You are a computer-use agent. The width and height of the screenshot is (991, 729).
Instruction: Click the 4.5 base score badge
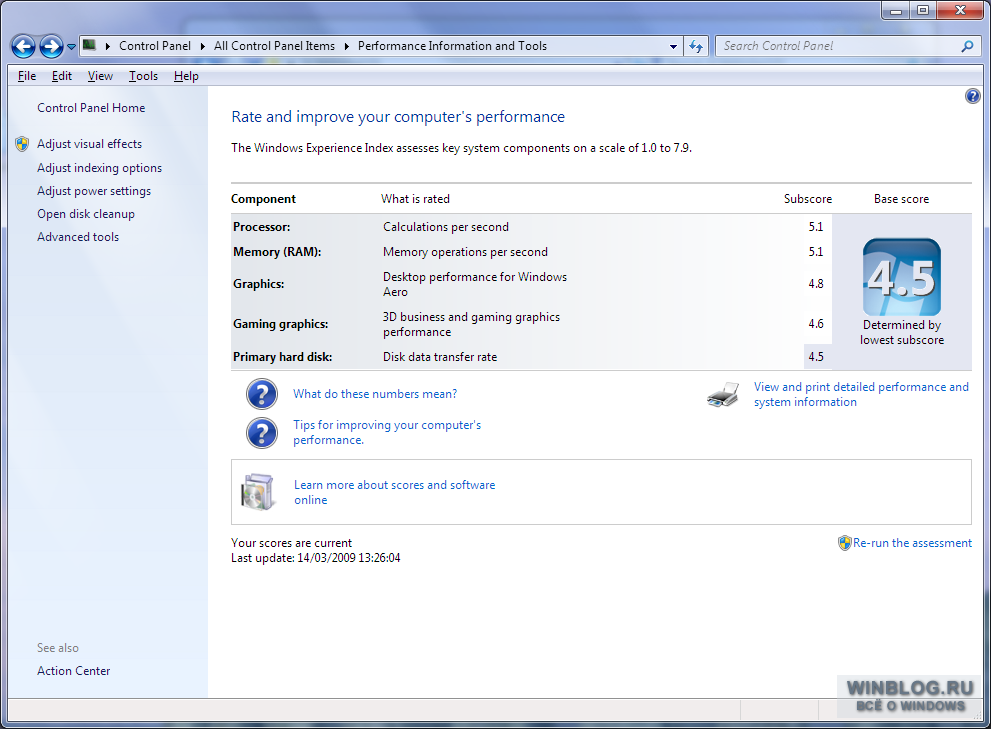point(902,277)
